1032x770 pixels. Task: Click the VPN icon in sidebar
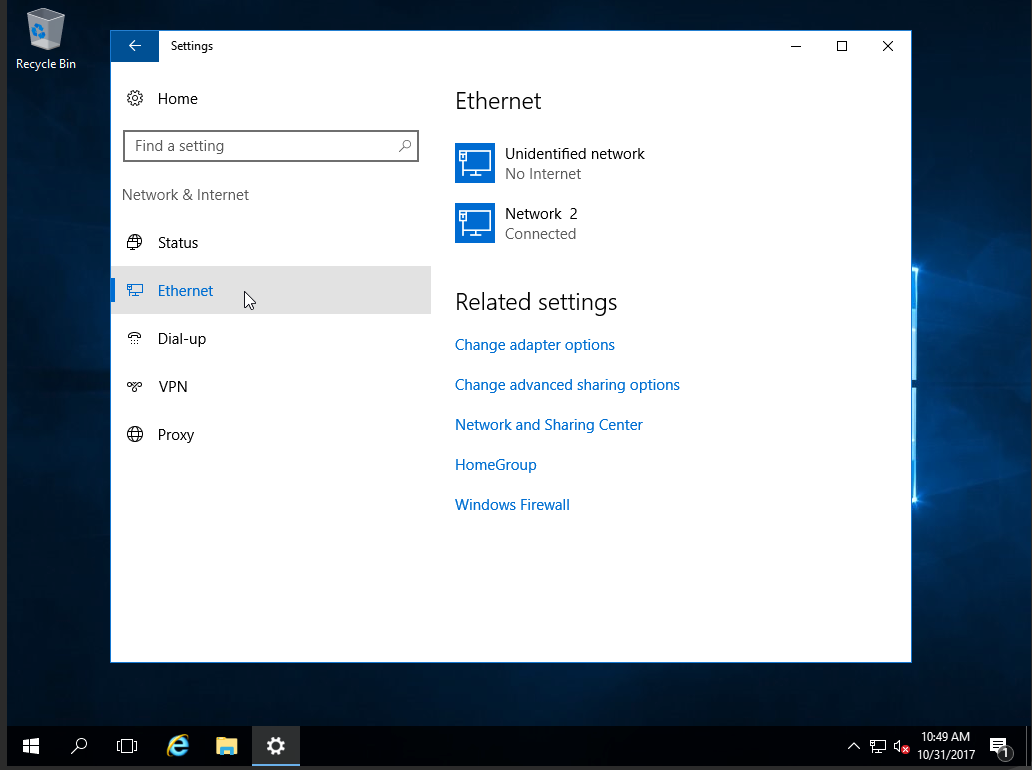pos(134,386)
